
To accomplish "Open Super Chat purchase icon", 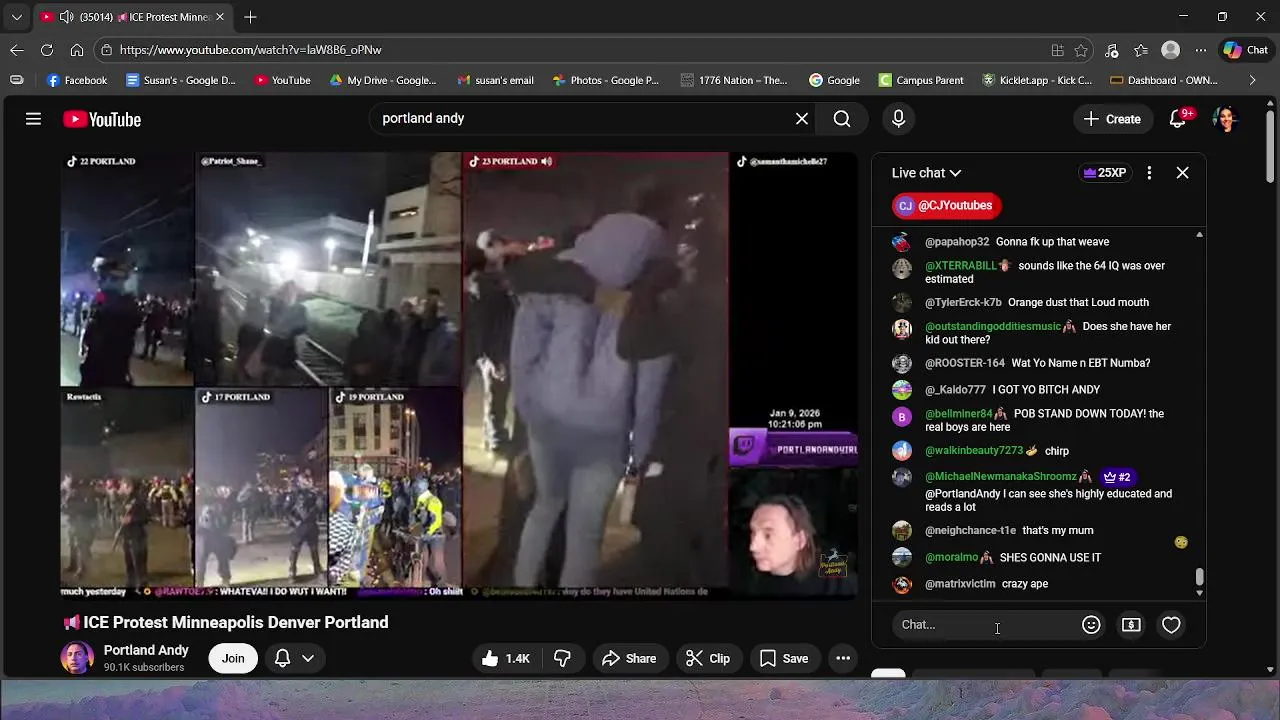I will click(x=1131, y=625).
